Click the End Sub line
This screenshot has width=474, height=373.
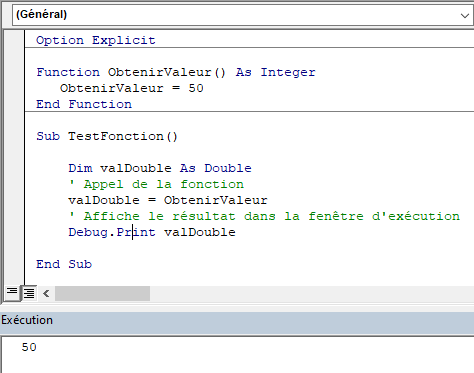(64, 264)
